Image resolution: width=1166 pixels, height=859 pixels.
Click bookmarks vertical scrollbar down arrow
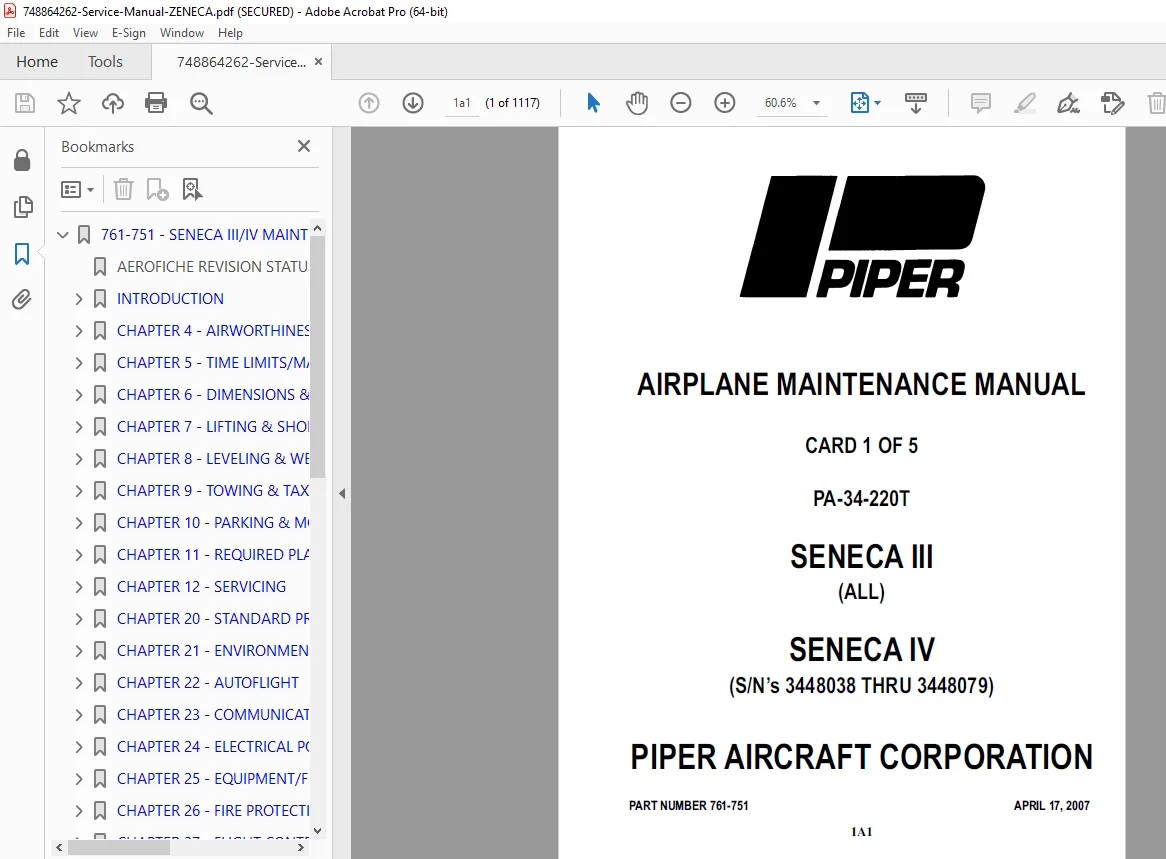coord(318,831)
